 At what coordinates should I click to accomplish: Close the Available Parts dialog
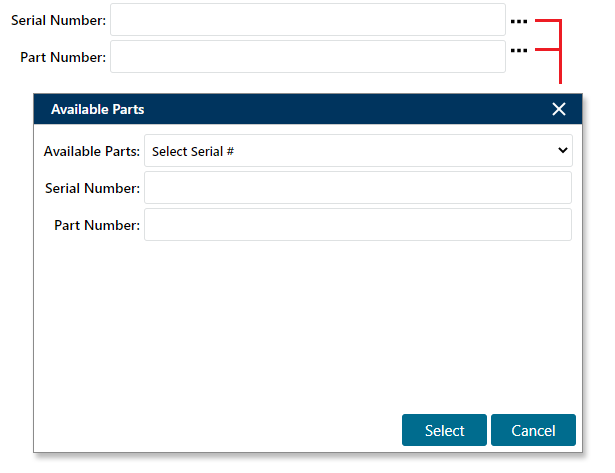click(x=559, y=109)
